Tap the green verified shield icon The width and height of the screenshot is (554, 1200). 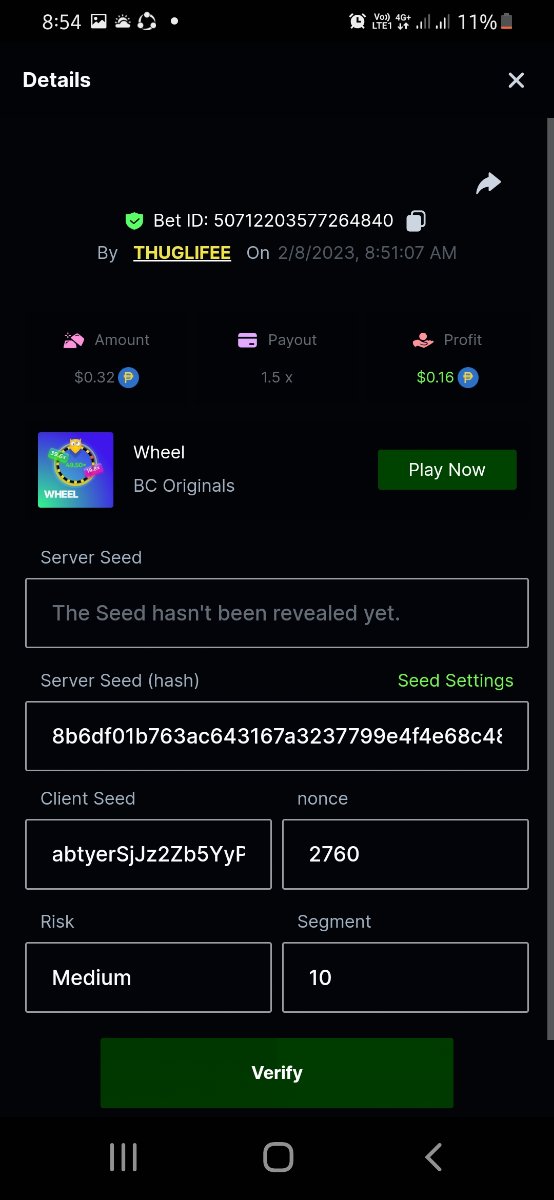(x=134, y=220)
